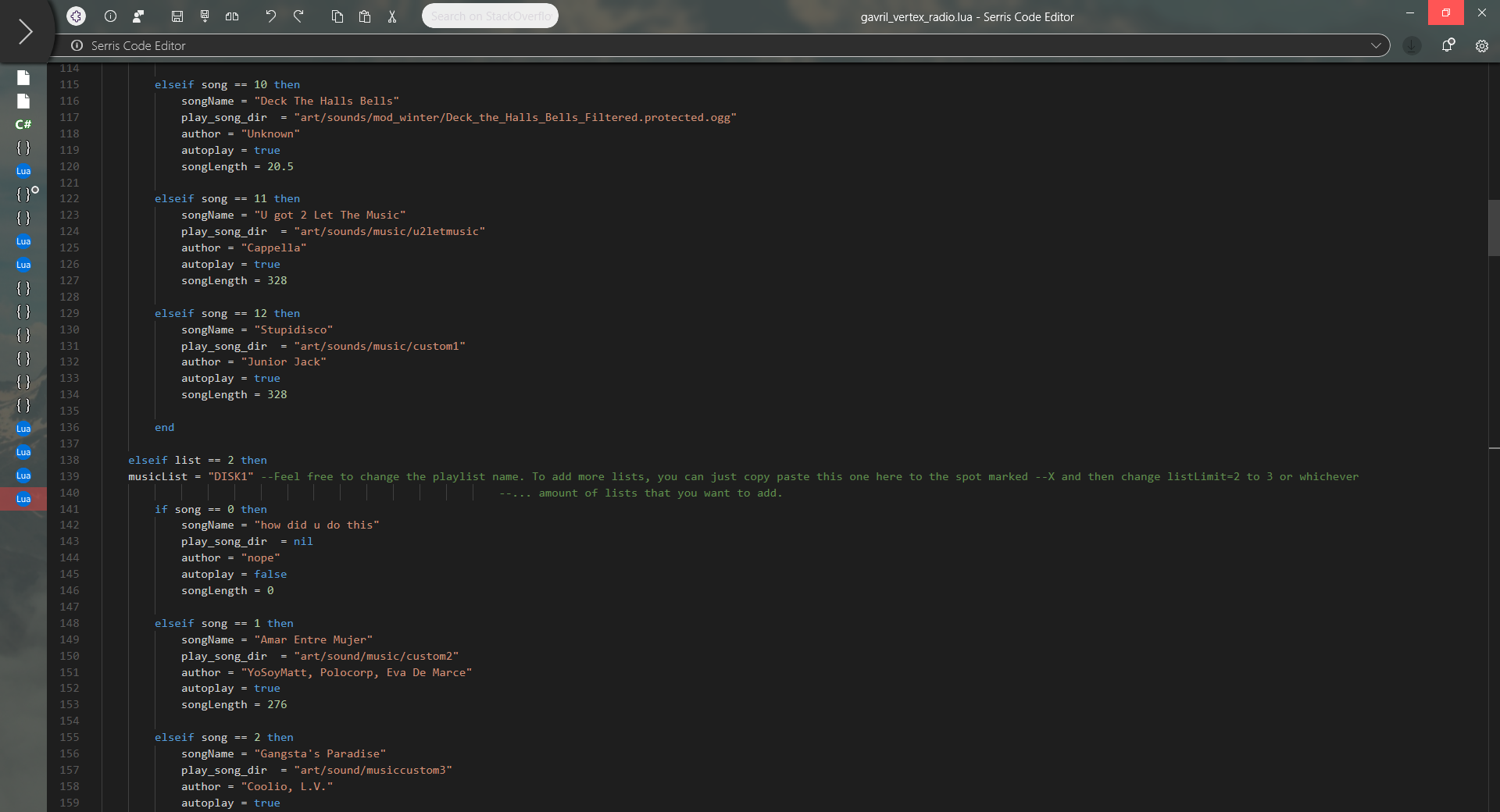Click "Coolio, L.V." author string
Screen dimensions: 1500x812
point(287,786)
